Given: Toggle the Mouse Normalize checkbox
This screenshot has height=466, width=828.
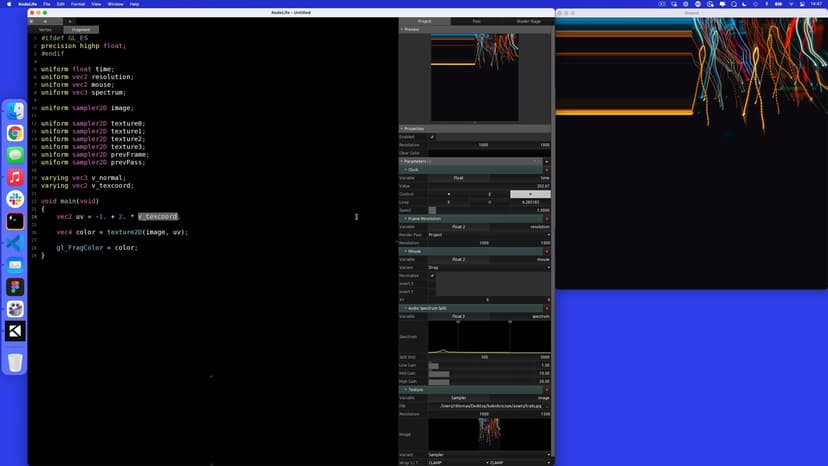Looking at the screenshot, I should pos(432,275).
